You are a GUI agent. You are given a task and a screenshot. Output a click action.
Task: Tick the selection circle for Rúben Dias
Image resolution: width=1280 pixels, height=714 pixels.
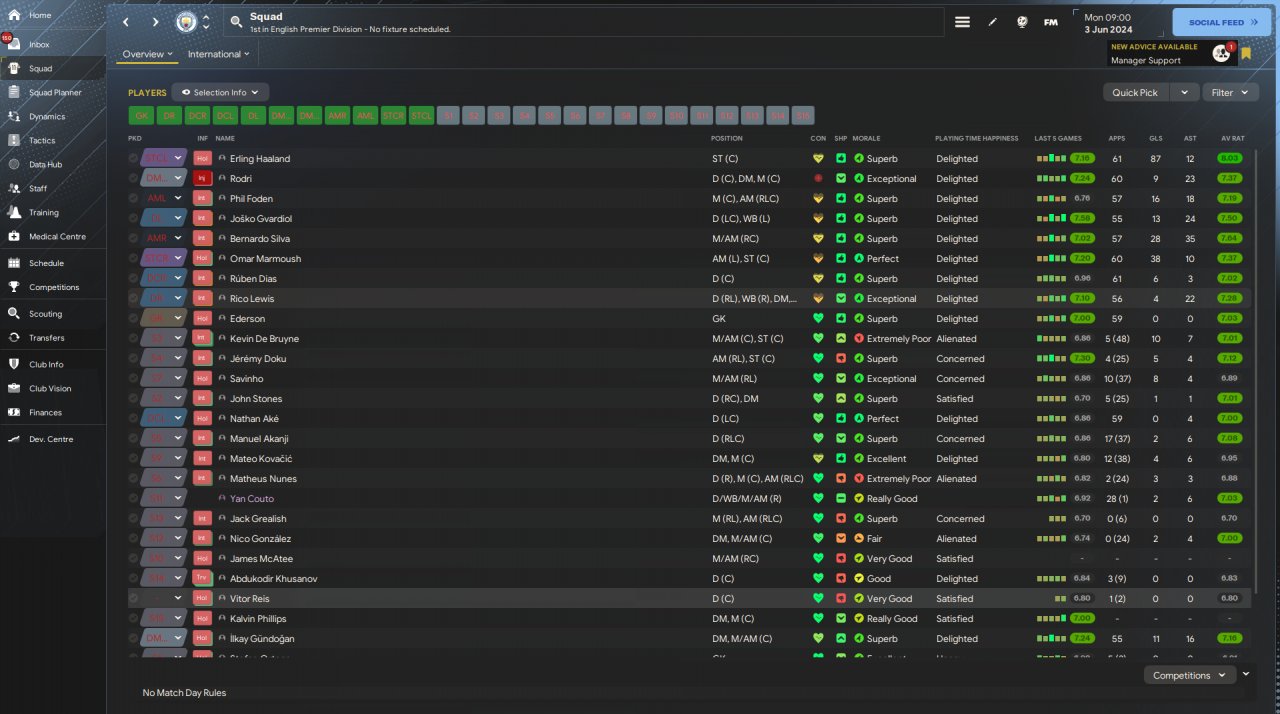133,278
